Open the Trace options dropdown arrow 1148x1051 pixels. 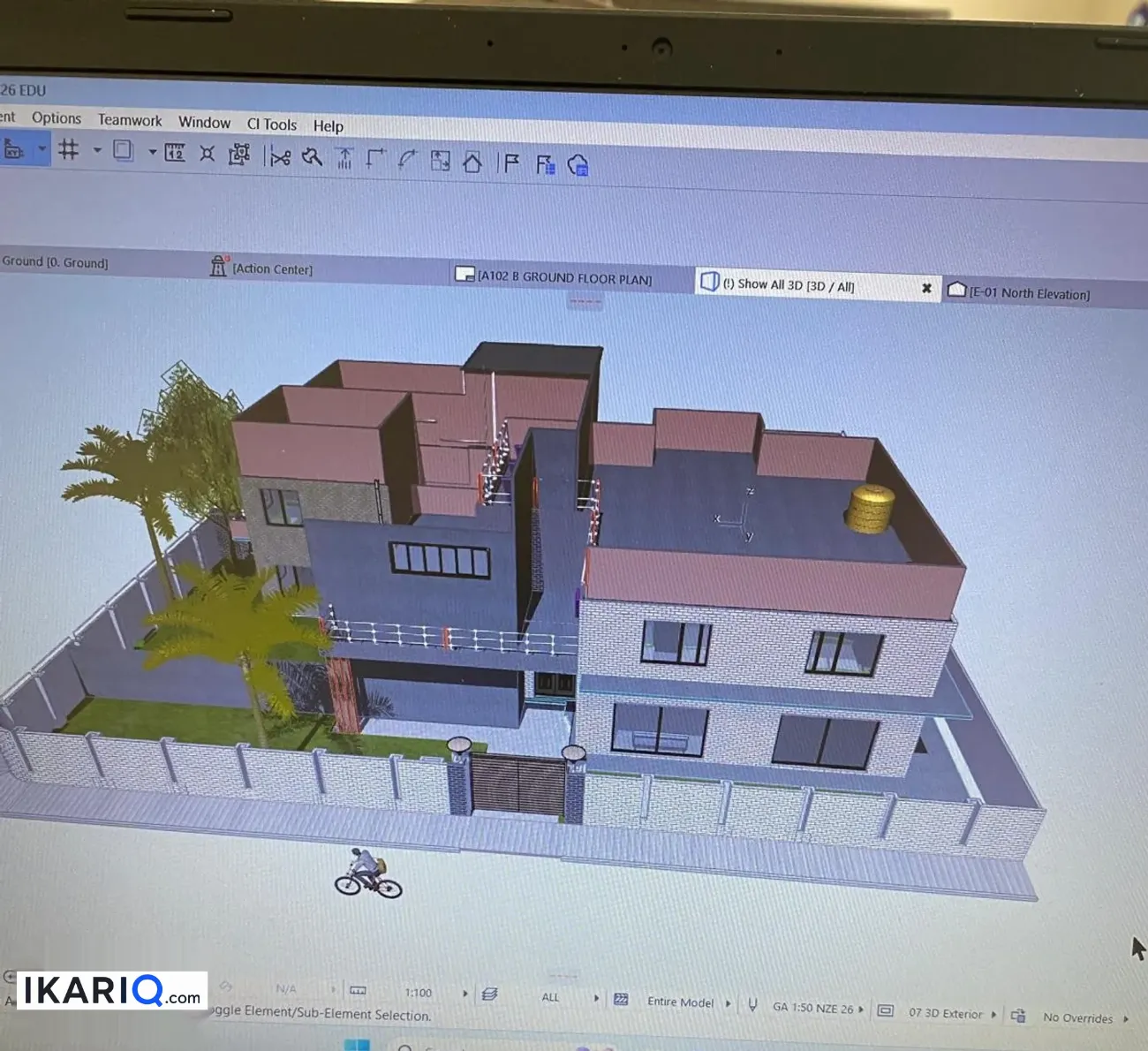[x=152, y=153]
